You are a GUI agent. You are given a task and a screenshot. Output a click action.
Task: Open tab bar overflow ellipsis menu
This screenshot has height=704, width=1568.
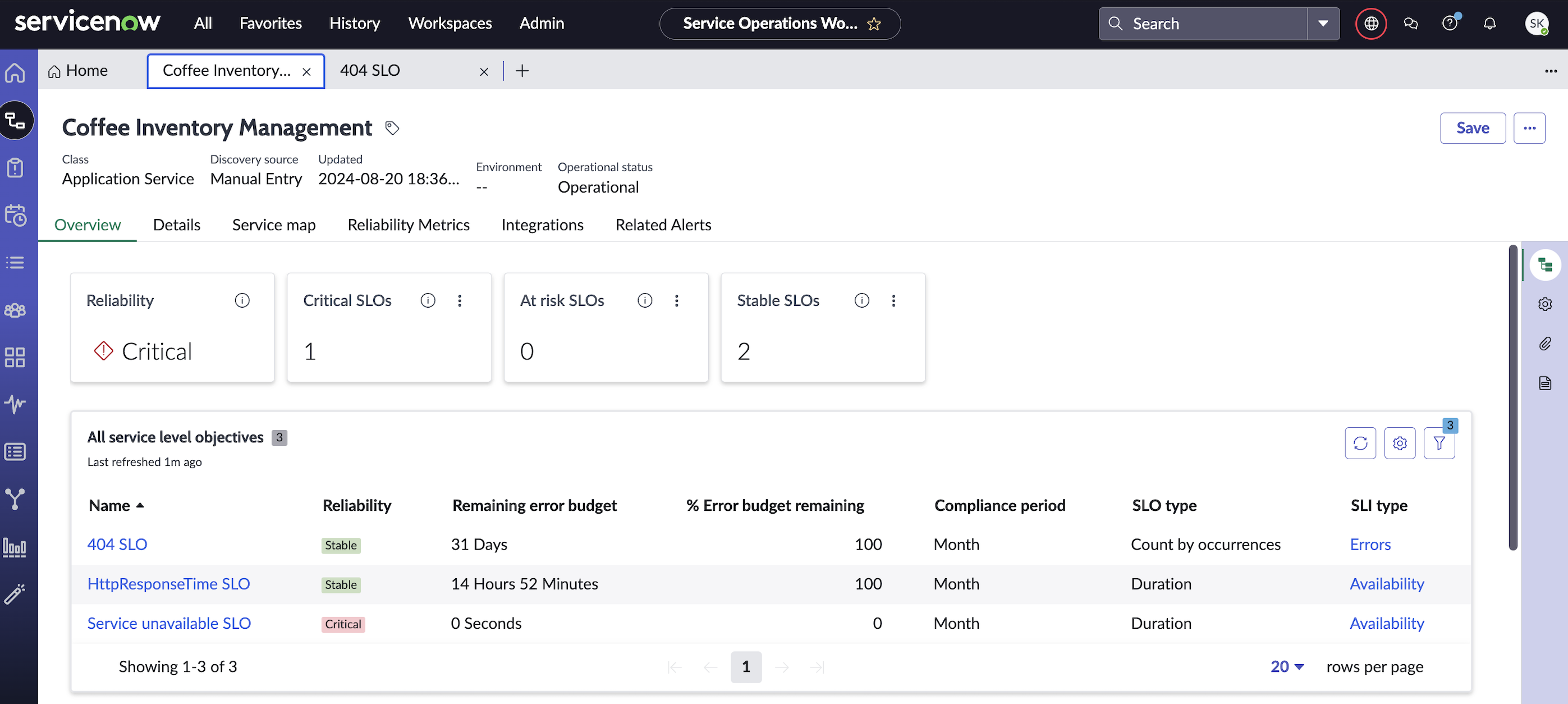tap(1551, 71)
